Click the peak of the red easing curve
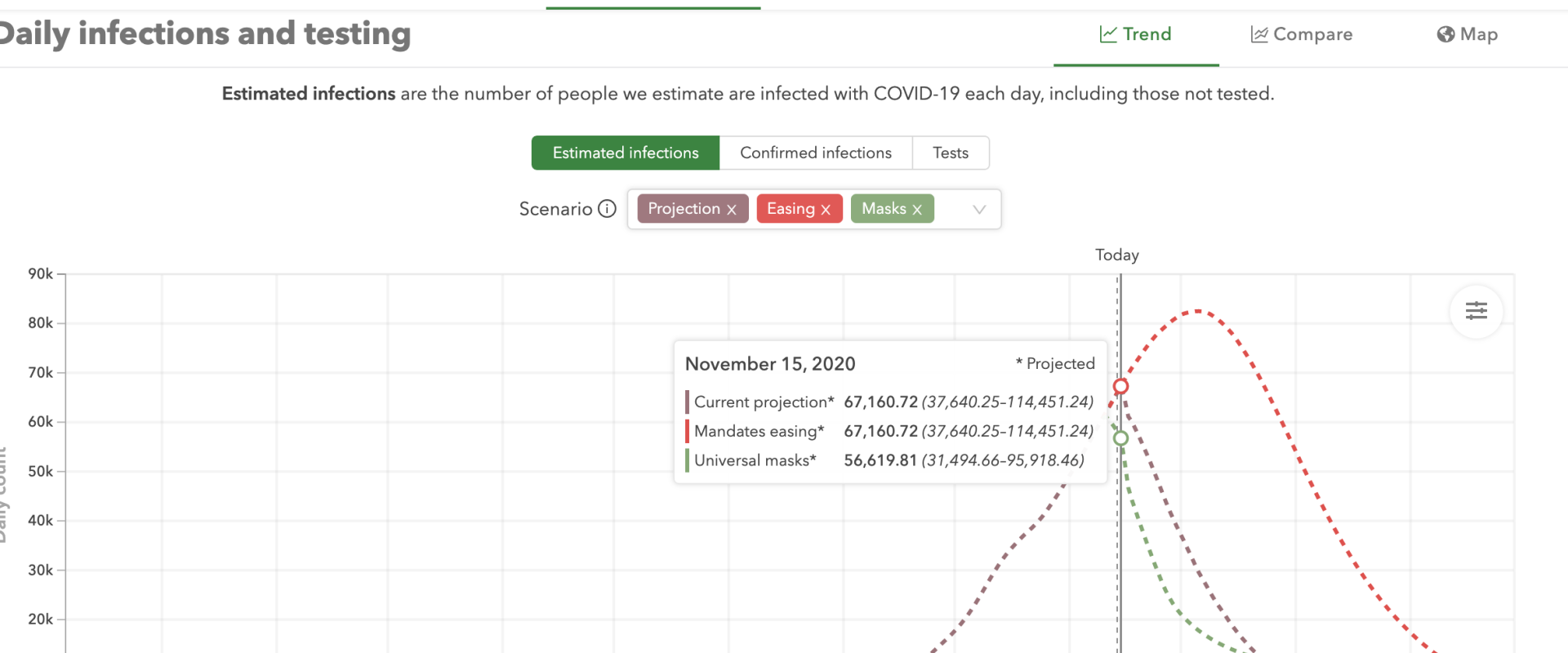Screen dimensions: 1568x653 (1197, 311)
